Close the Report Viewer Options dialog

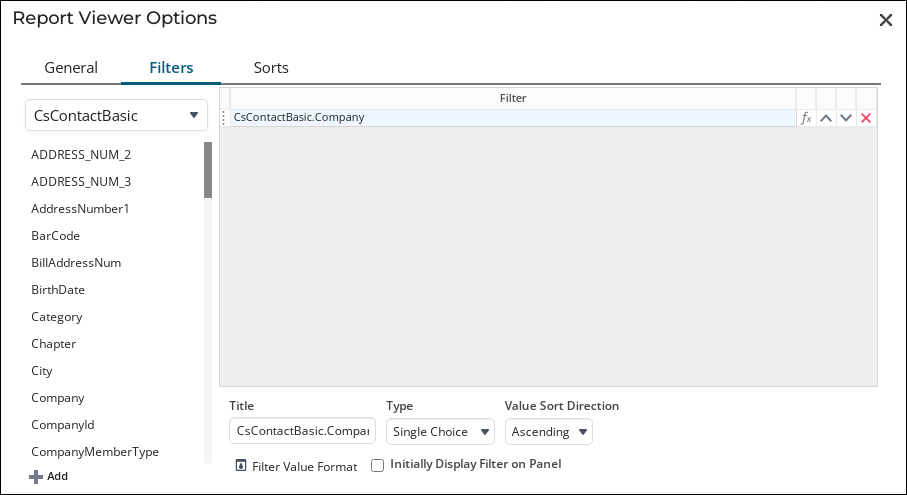(886, 20)
